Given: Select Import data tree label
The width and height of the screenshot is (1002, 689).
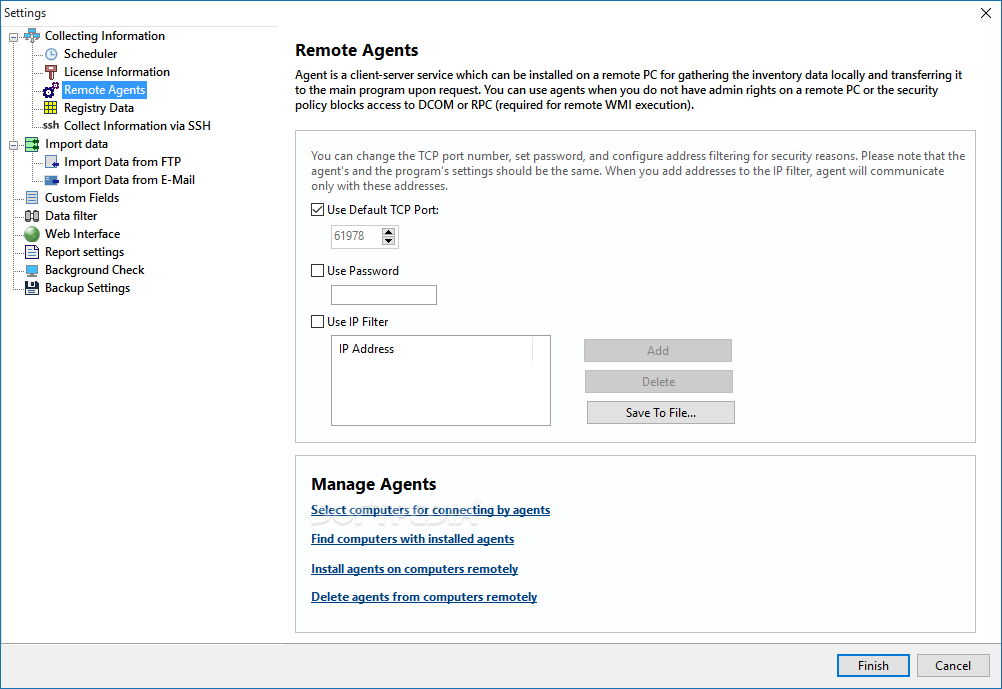Looking at the screenshot, I should [x=76, y=144].
